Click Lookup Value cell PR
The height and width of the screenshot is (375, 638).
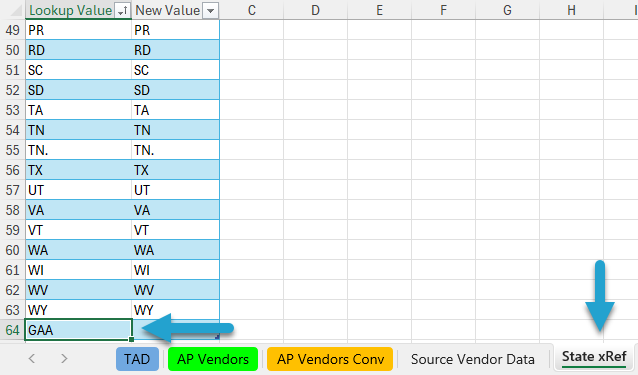coord(79,30)
